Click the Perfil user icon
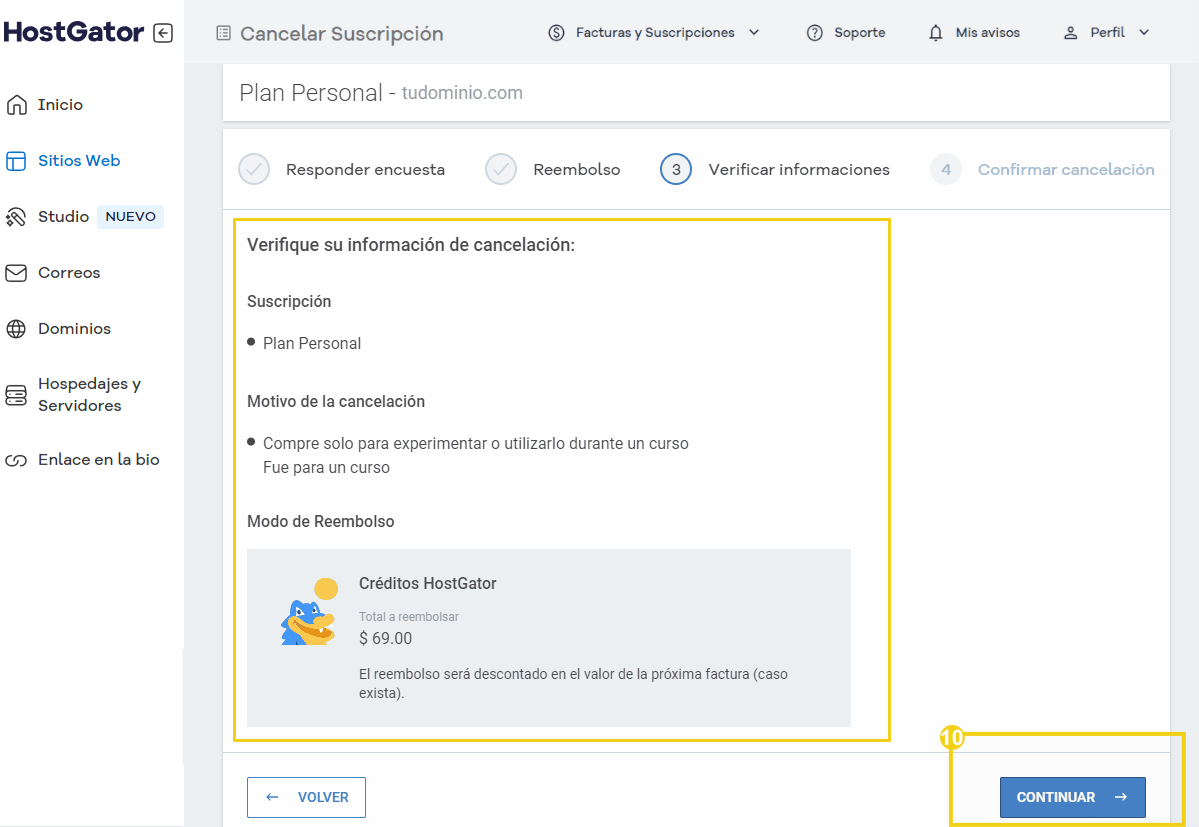This screenshot has height=827, width=1199. coord(1071,33)
